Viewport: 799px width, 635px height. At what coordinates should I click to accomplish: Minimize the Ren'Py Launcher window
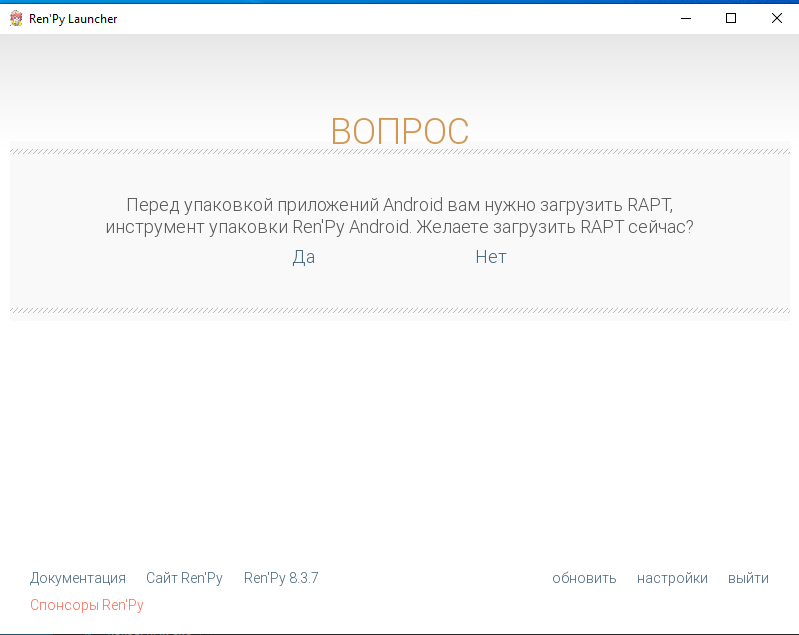[x=686, y=18]
